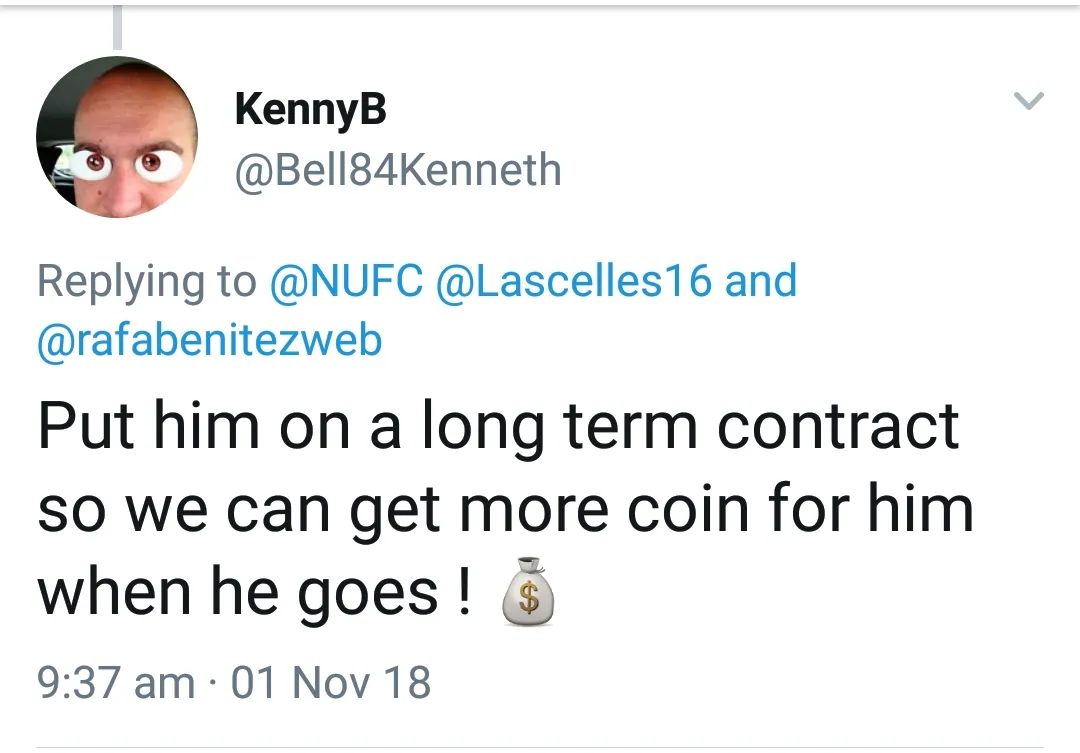Screen dimensions: 1080x753
Task: Click the "Replying to" label
Action: (147, 281)
